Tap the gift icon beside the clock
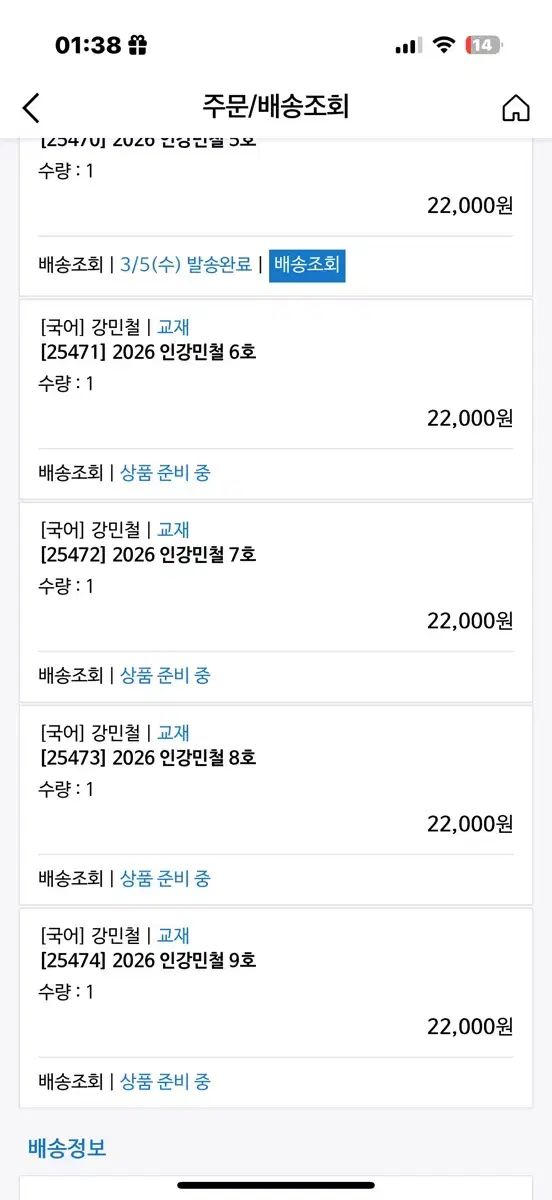This screenshot has width=552, height=1200. (137, 45)
